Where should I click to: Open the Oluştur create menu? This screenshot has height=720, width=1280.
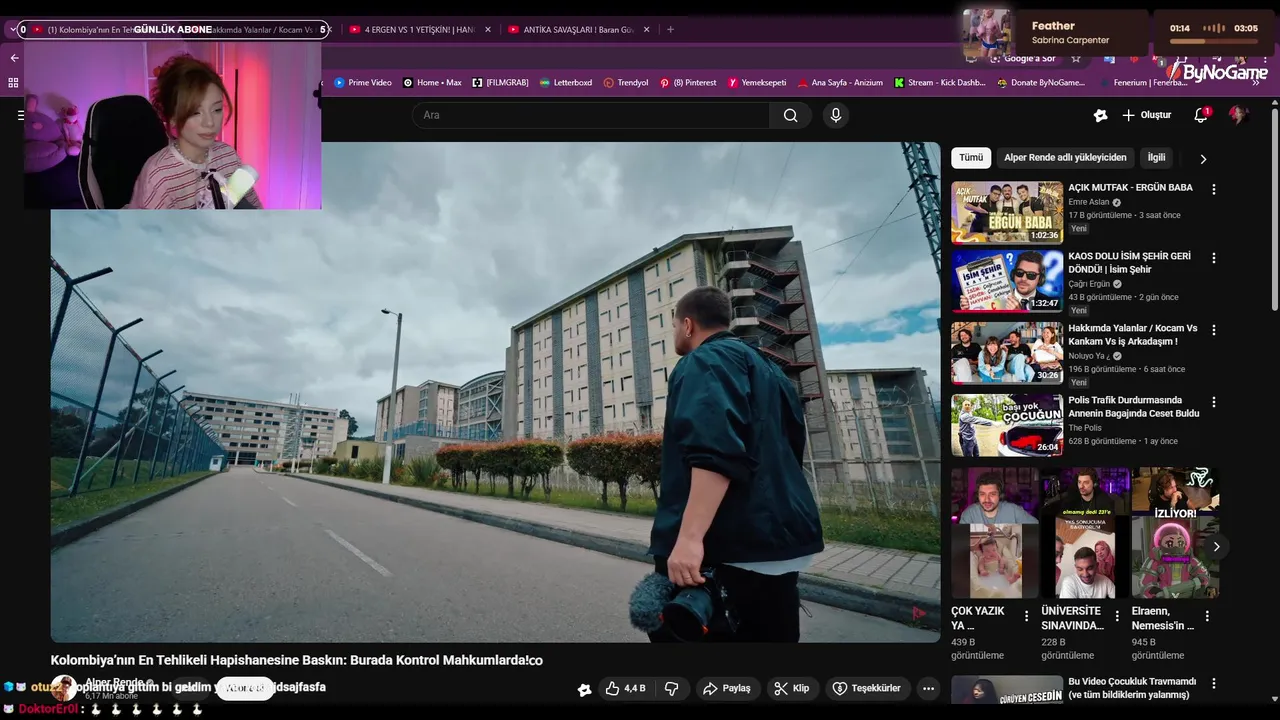click(1146, 115)
